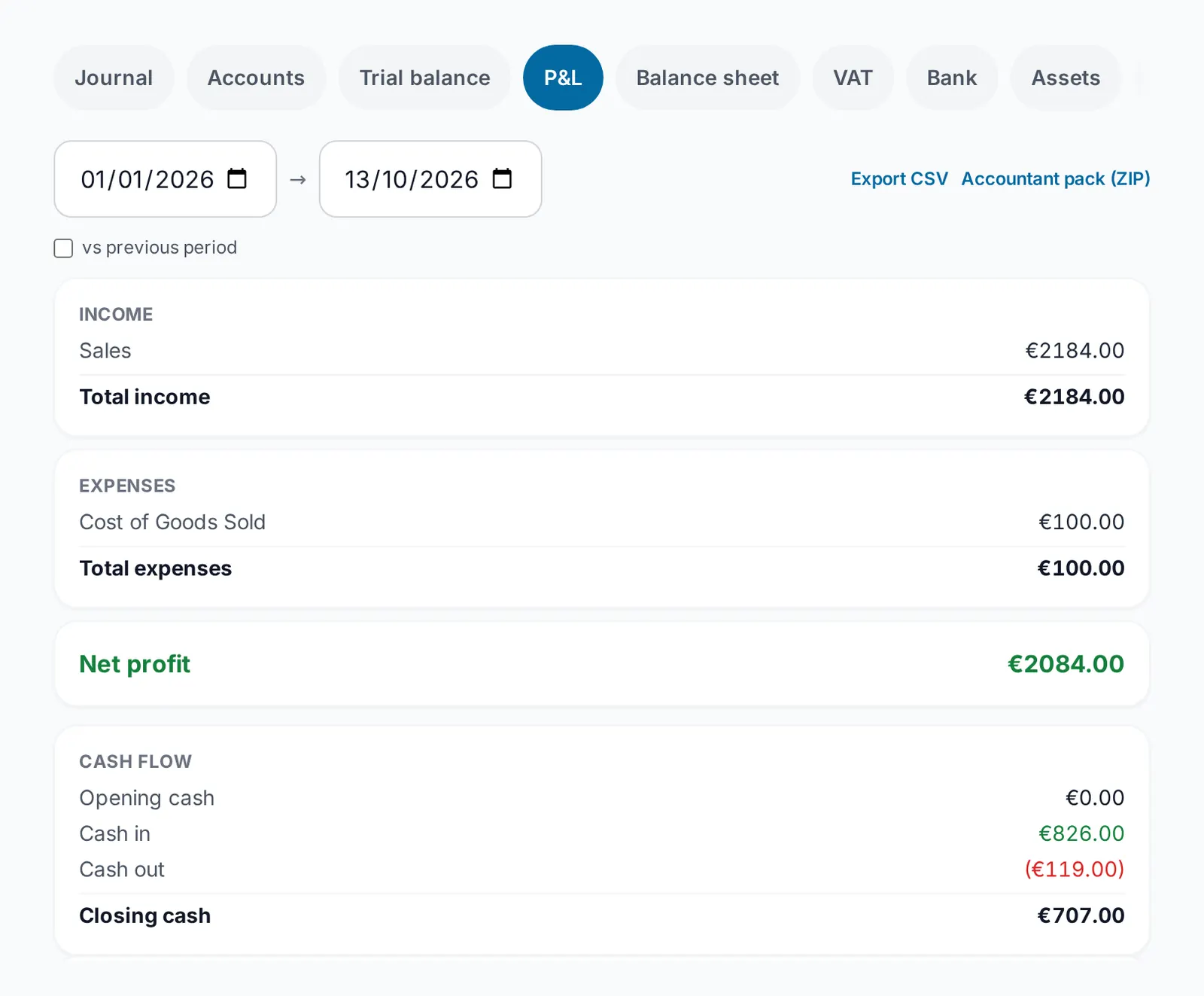Click the Total expenses label
The width and height of the screenshot is (1204, 996).
pyautogui.click(x=155, y=568)
